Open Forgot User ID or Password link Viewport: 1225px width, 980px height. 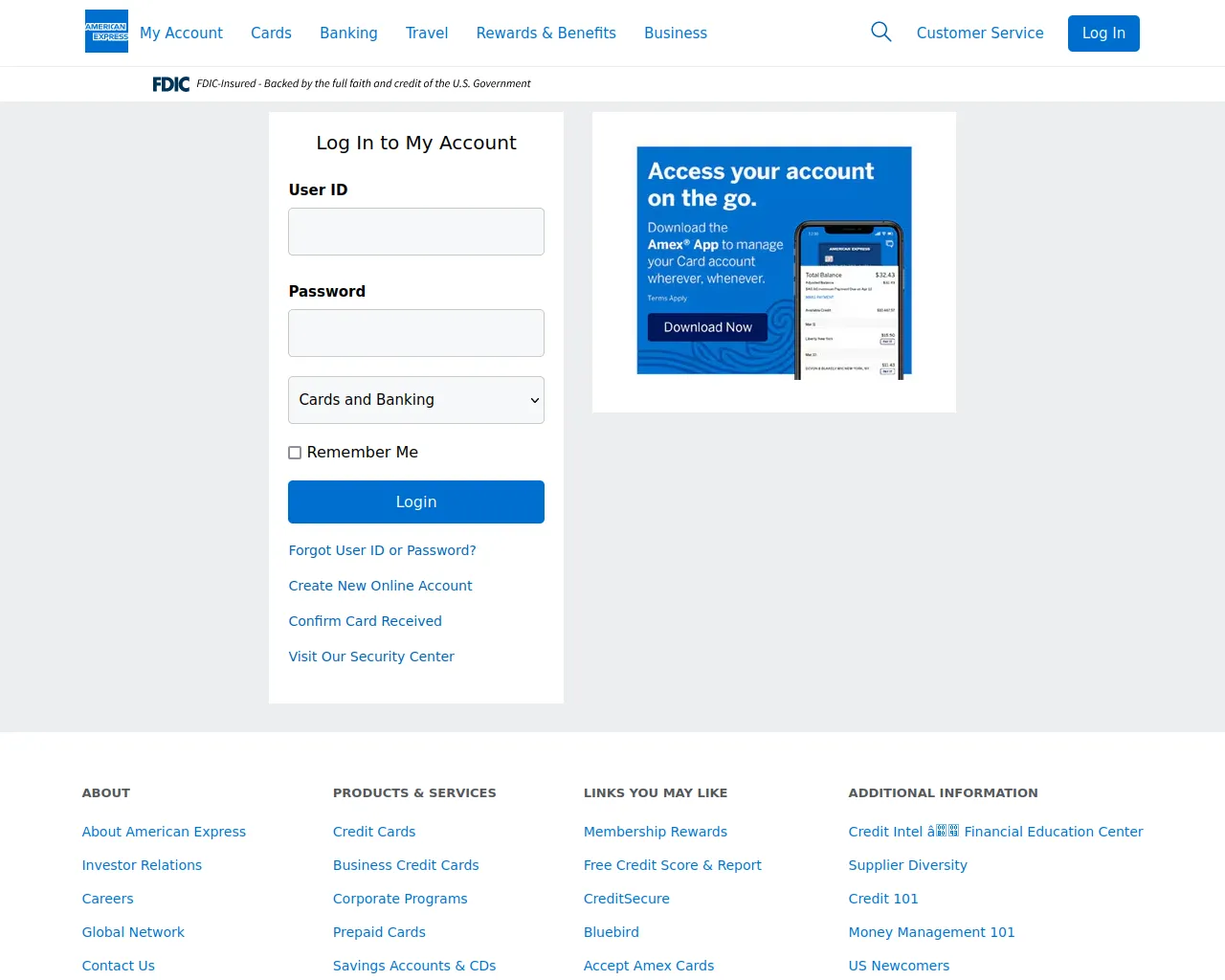click(x=382, y=550)
